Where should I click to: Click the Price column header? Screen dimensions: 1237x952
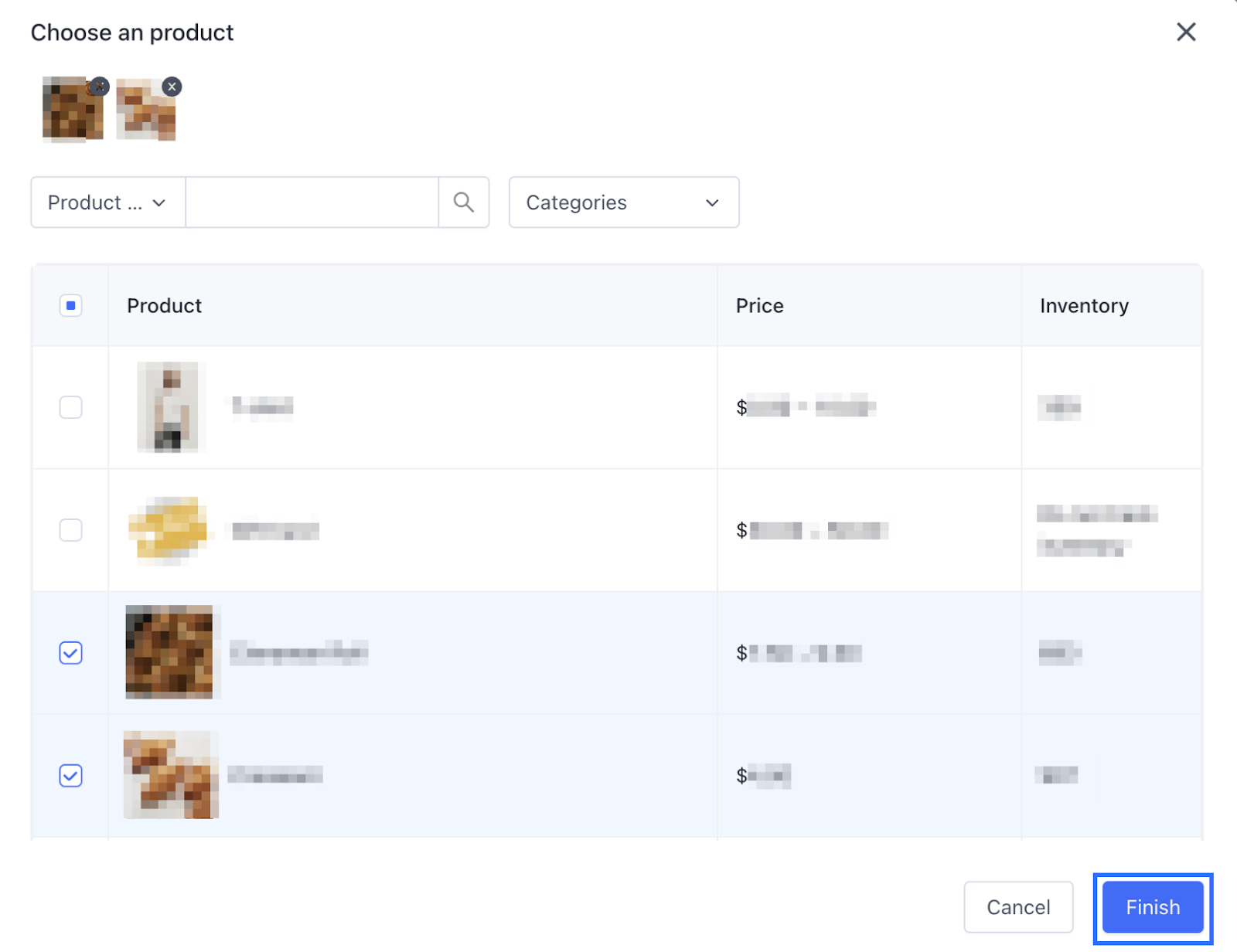[759, 306]
